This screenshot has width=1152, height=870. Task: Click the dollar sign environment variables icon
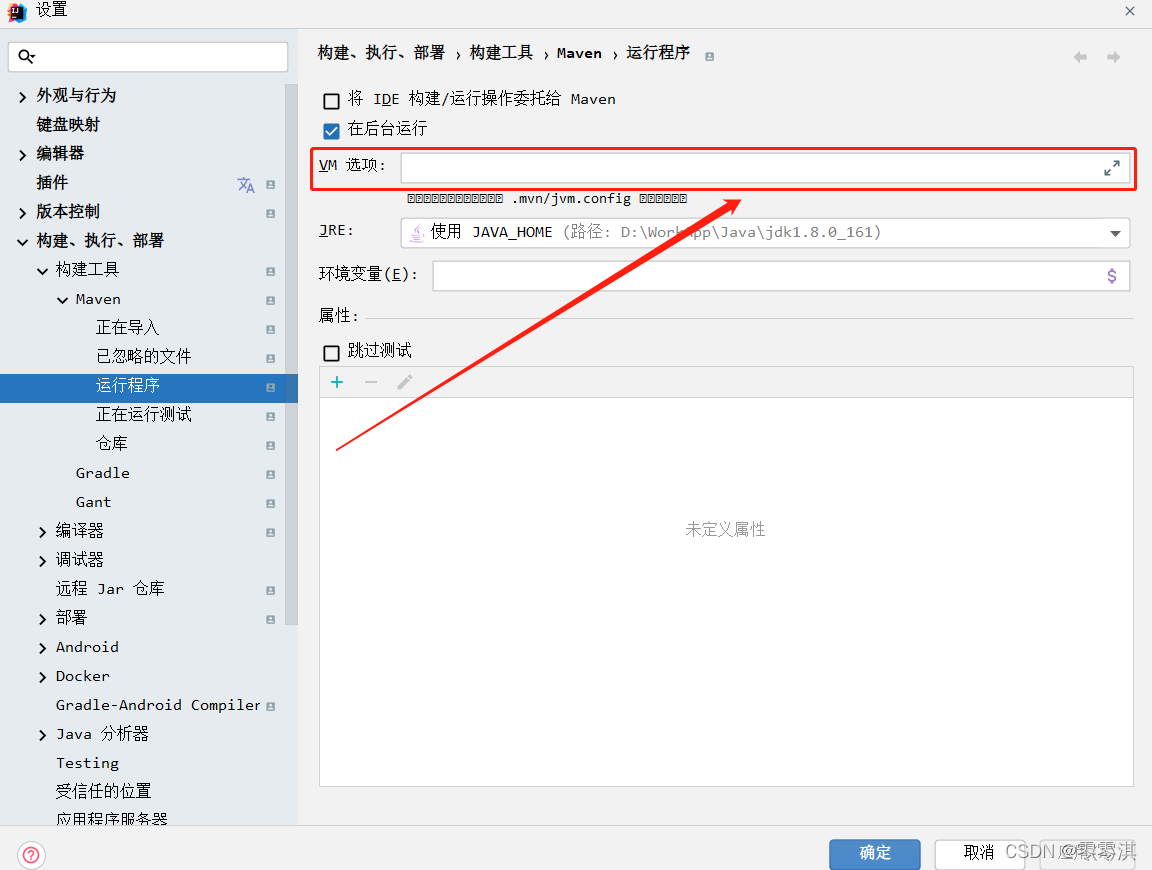pyautogui.click(x=1111, y=276)
